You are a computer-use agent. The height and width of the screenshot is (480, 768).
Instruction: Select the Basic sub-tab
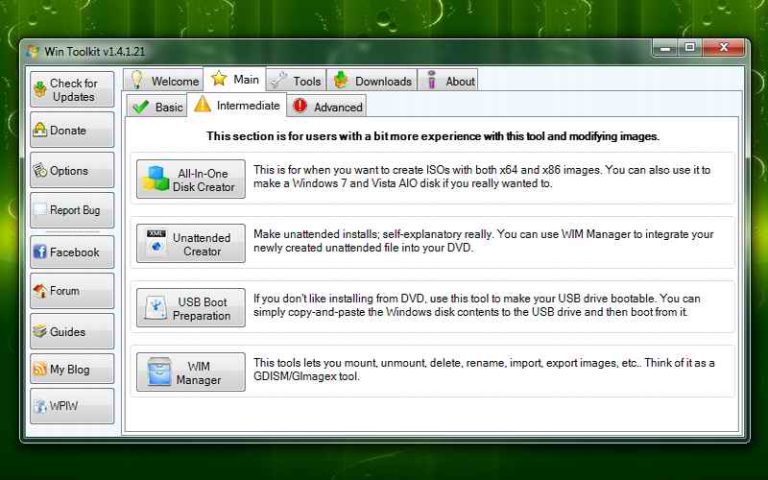[x=157, y=106]
